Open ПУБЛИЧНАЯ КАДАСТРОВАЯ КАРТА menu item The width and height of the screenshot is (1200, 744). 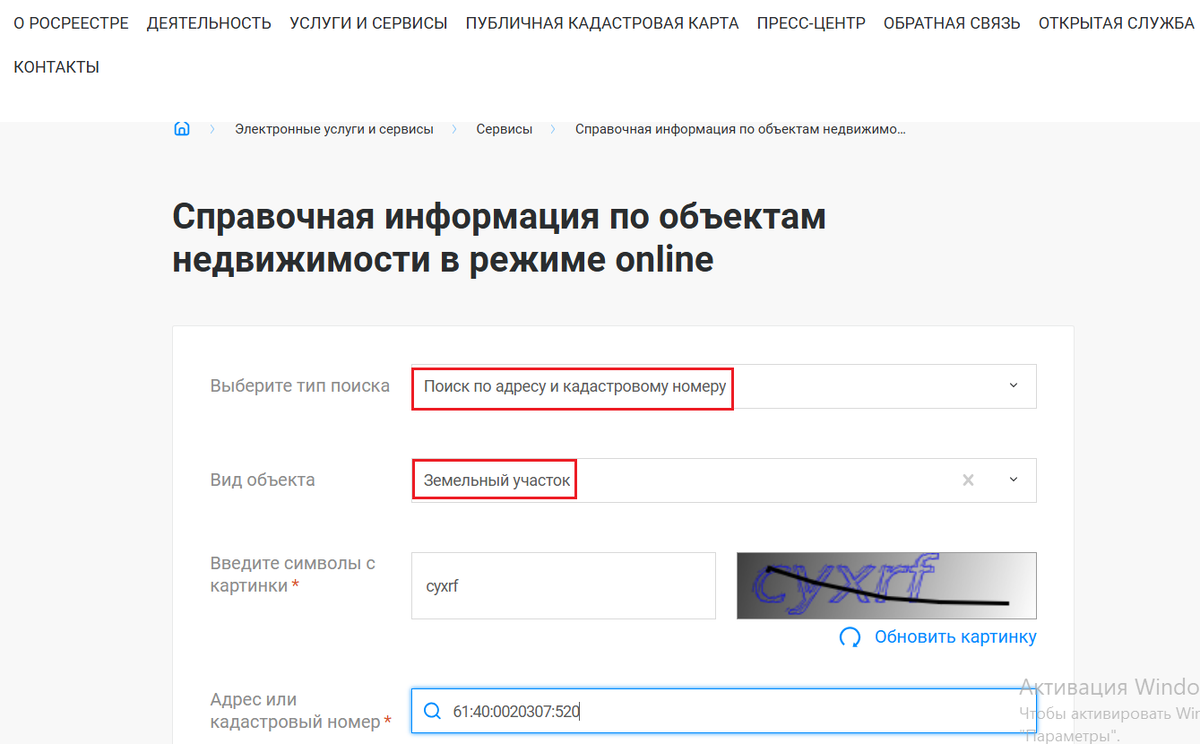pos(602,23)
